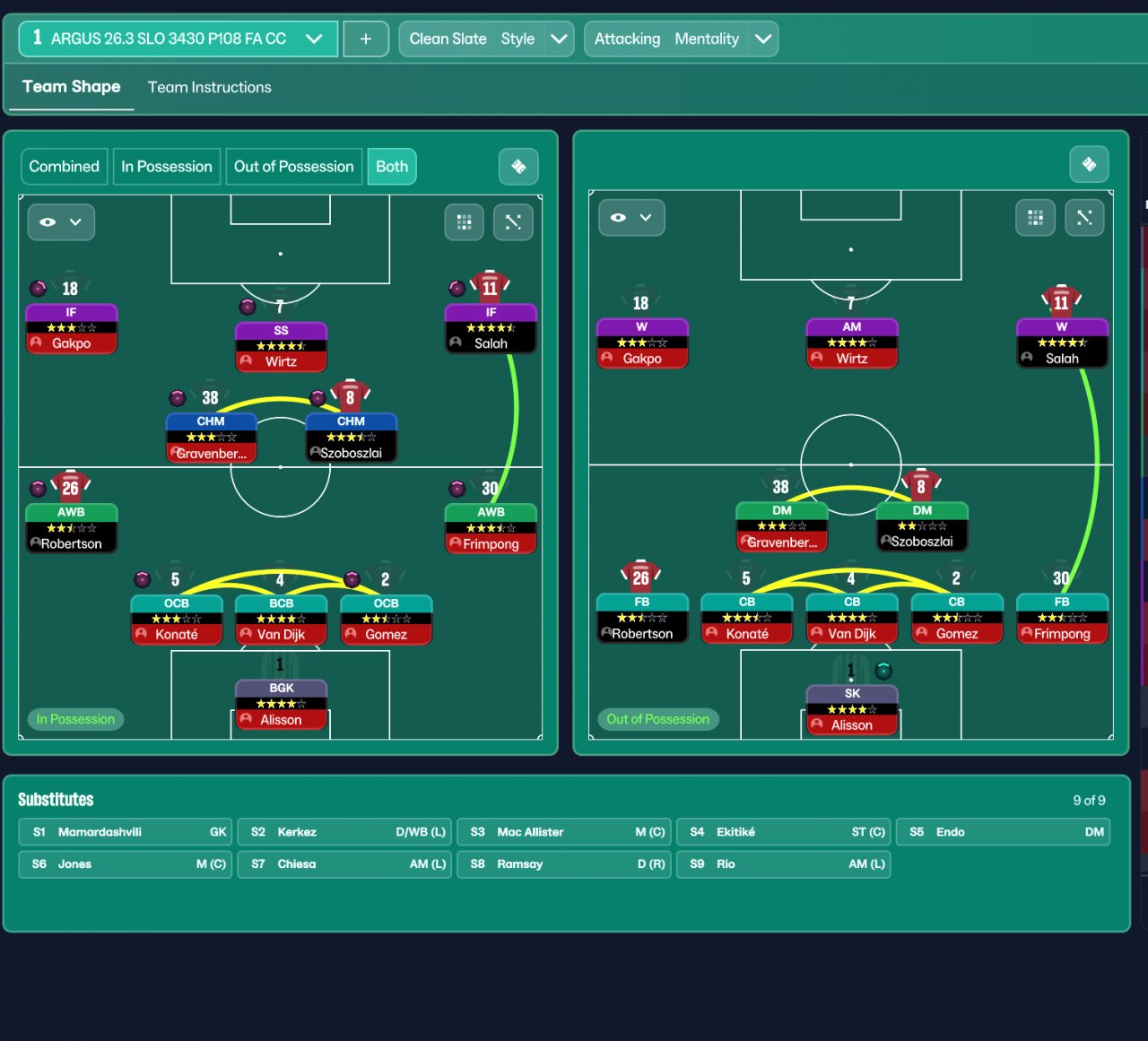Open the eye view dropdown on the In Possession pitch
The width and height of the screenshot is (1148, 1041).
click(61, 222)
